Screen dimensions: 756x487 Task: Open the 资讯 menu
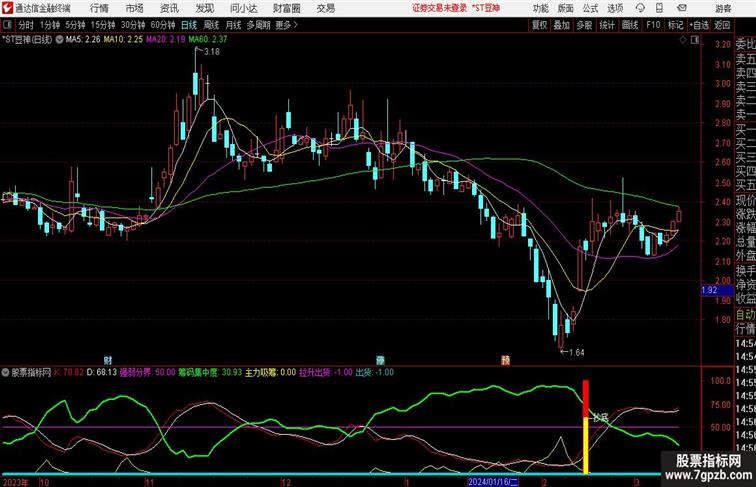170,8
